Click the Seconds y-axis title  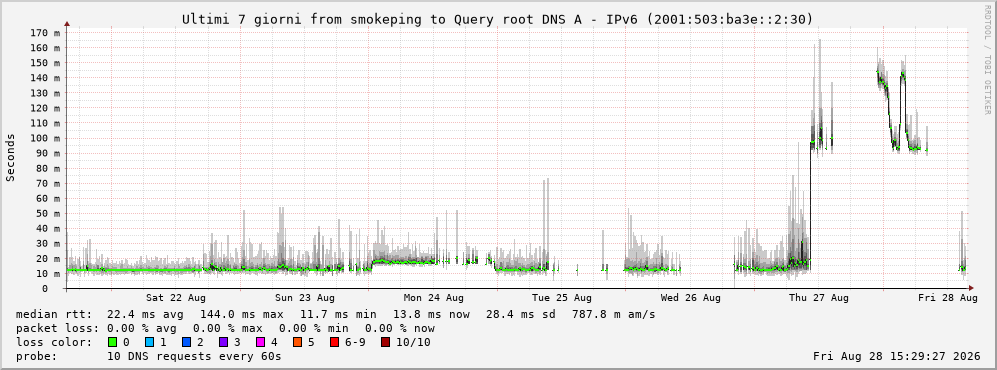coord(11,158)
